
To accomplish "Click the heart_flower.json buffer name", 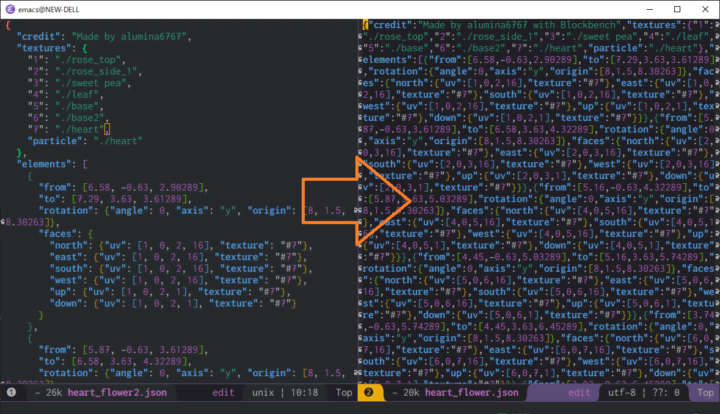I will pyautogui.click(x=474, y=393).
